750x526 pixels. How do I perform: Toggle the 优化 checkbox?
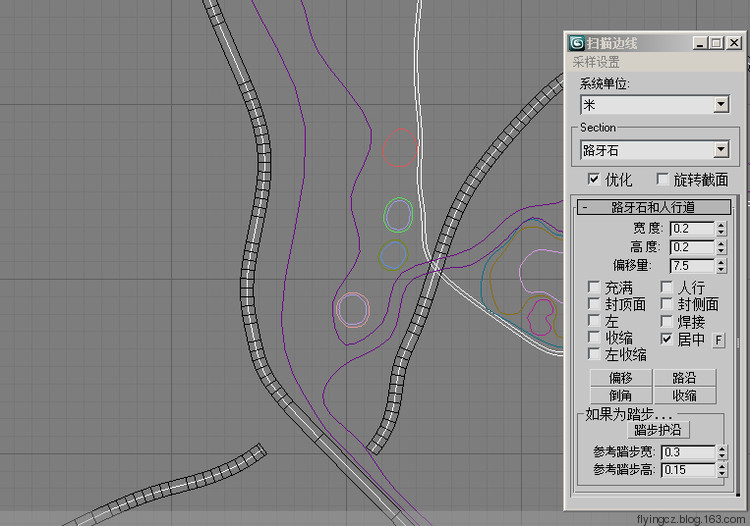tap(593, 179)
